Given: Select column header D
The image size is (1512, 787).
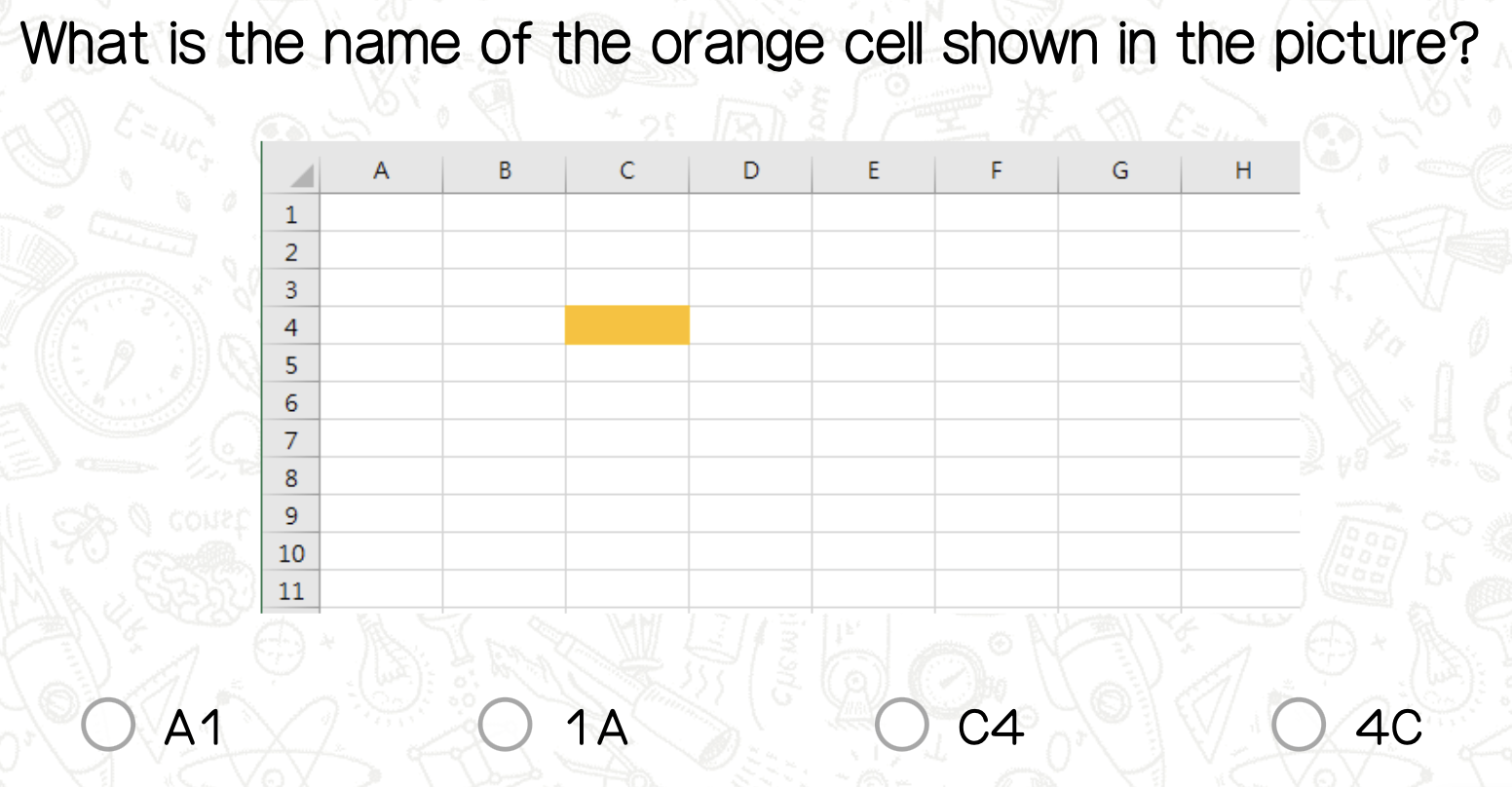Looking at the screenshot, I should [750, 171].
